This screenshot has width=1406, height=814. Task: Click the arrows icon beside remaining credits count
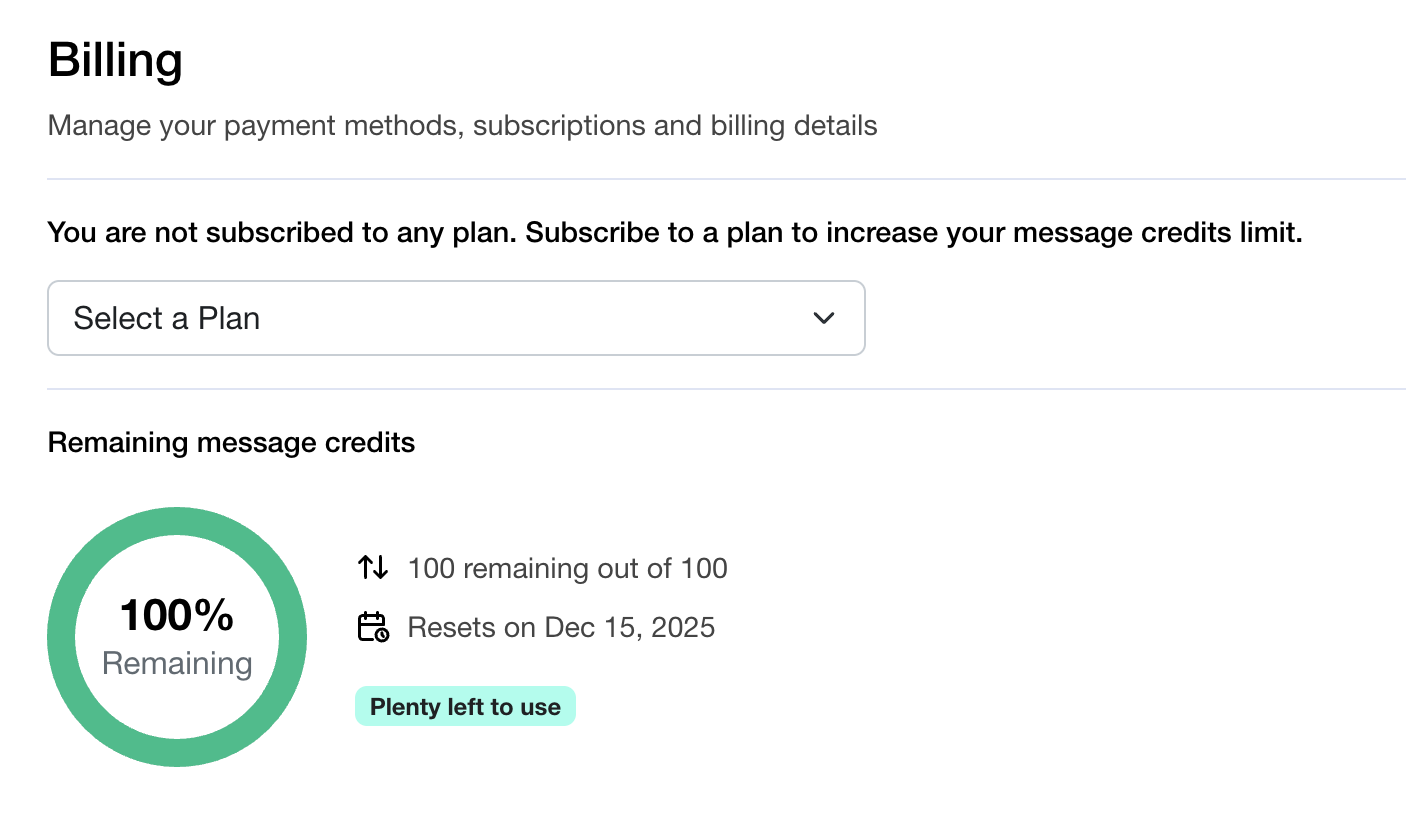(371, 566)
